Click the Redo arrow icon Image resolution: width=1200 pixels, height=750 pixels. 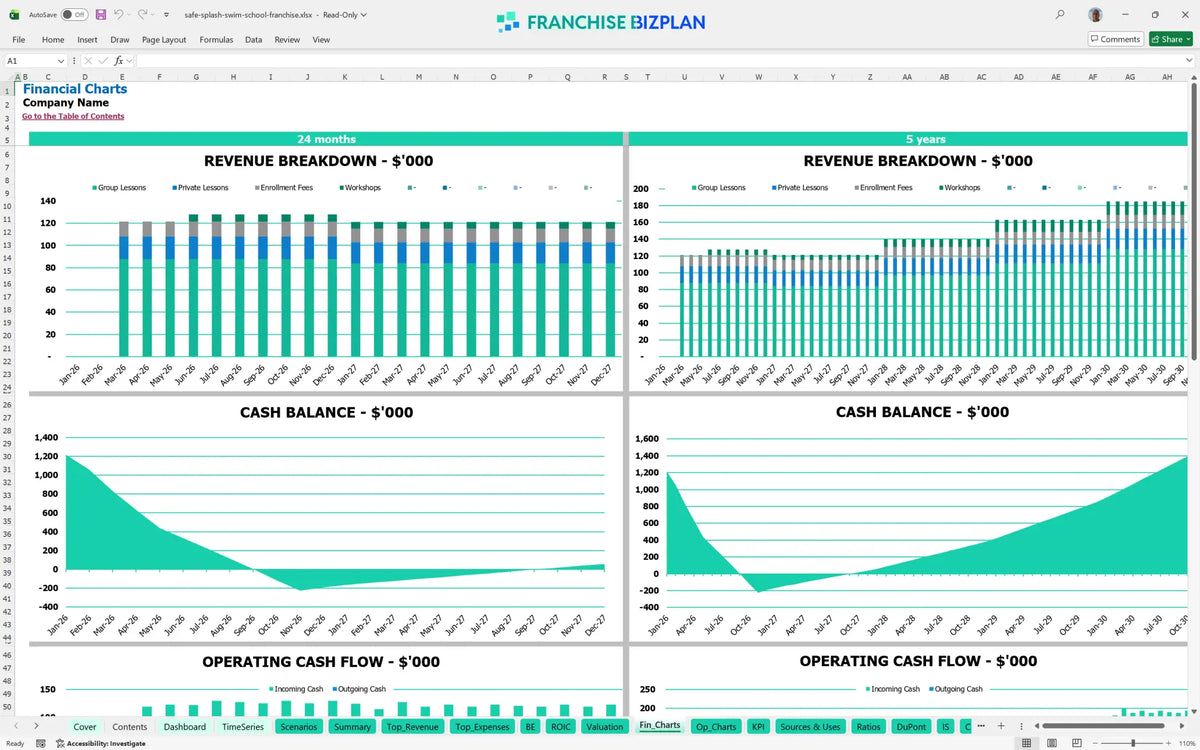pos(142,15)
